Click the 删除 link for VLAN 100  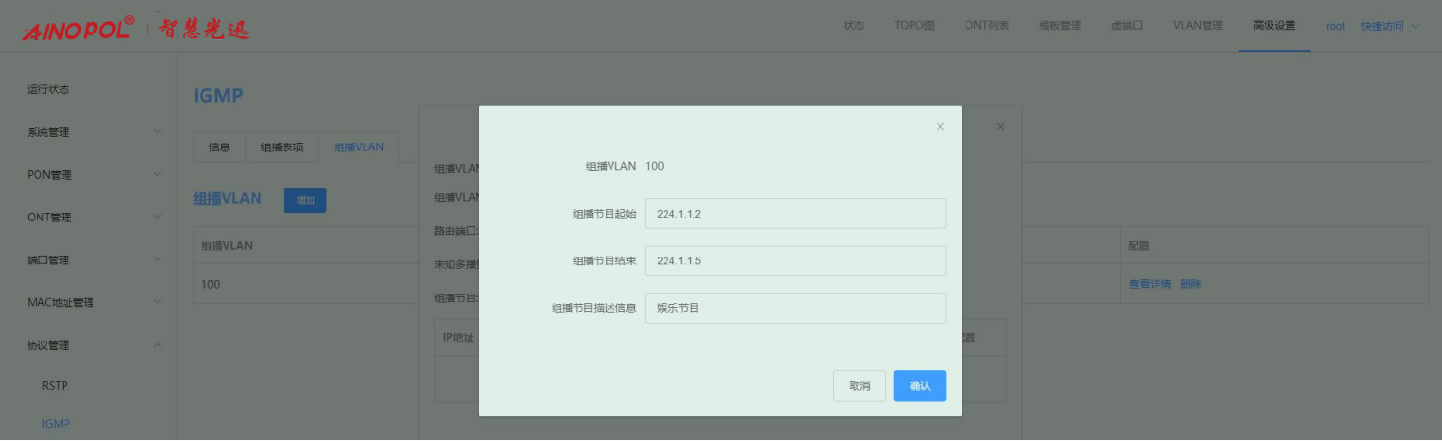click(1191, 284)
